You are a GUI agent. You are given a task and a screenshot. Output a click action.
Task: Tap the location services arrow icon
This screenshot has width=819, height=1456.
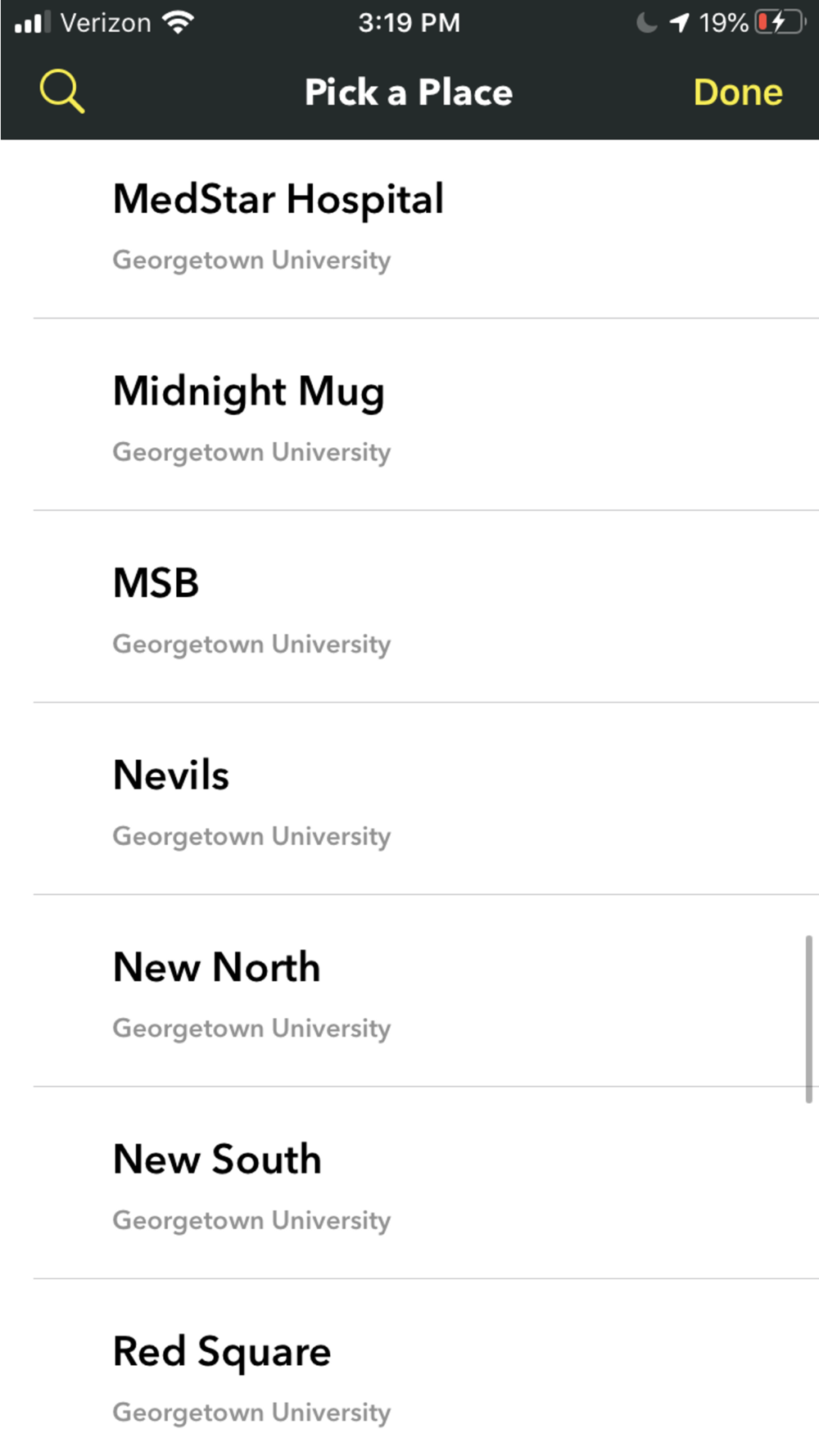679,22
